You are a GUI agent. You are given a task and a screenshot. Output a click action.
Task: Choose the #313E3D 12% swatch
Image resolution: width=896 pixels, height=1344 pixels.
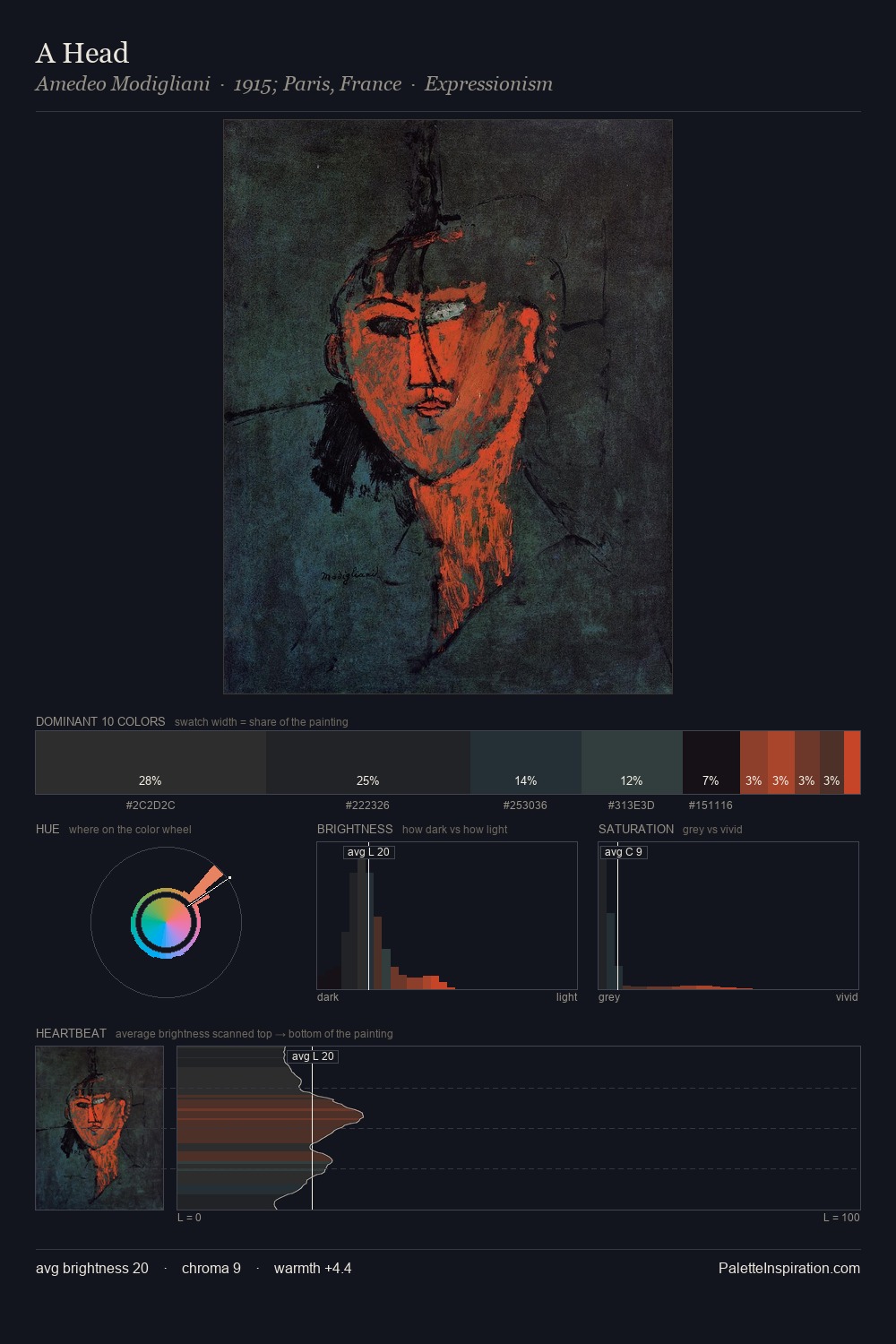(x=632, y=762)
